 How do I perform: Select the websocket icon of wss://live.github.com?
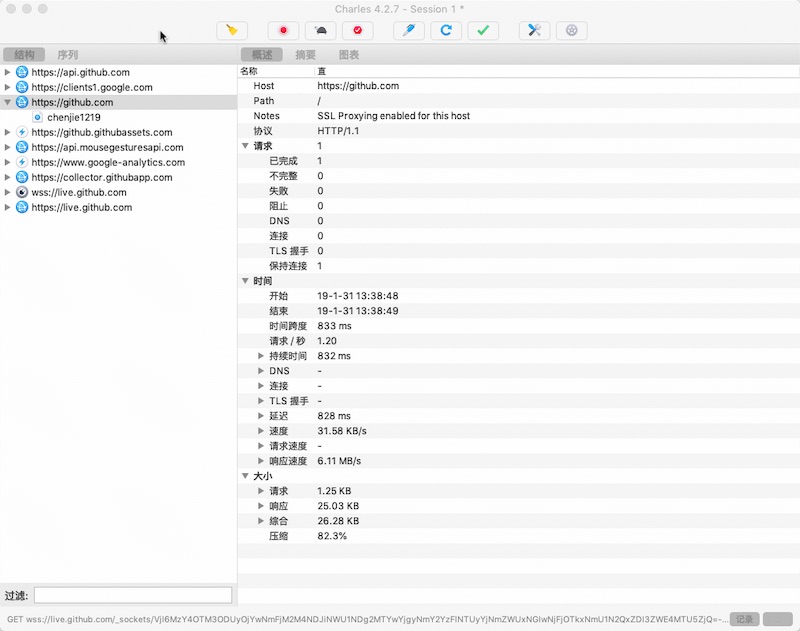tap(22, 192)
